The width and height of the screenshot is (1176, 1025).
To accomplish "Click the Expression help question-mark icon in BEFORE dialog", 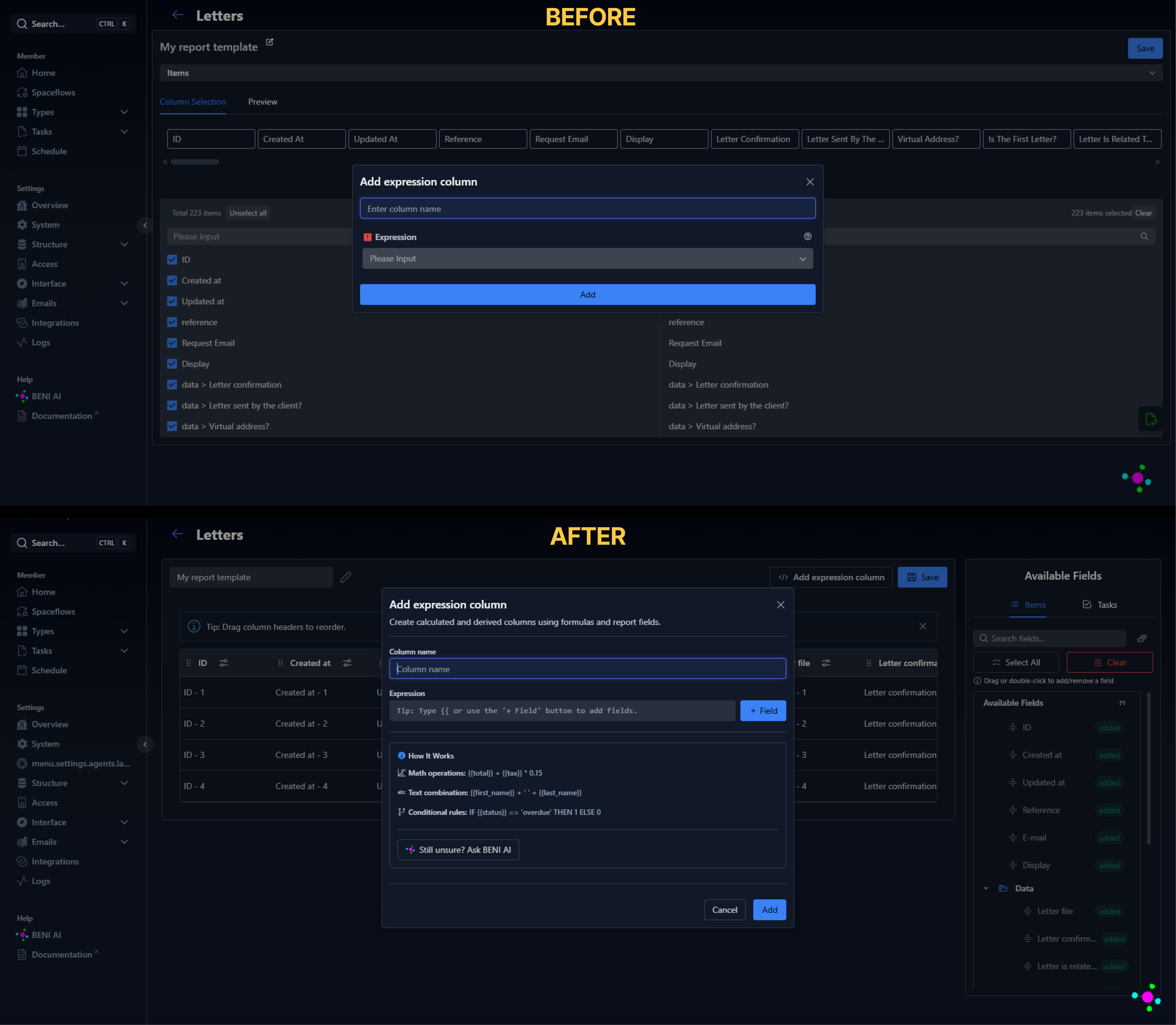I will [808, 237].
